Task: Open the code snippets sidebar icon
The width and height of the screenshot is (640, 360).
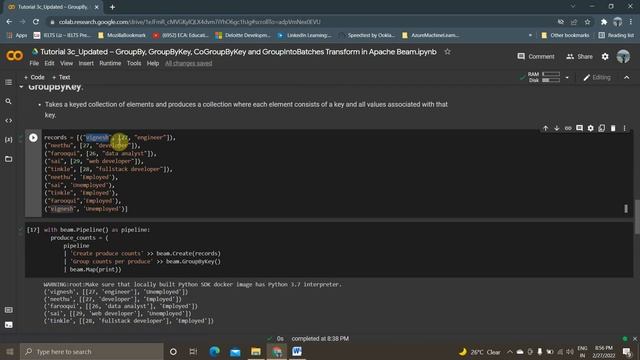Action: pyautogui.click(x=9, y=120)
